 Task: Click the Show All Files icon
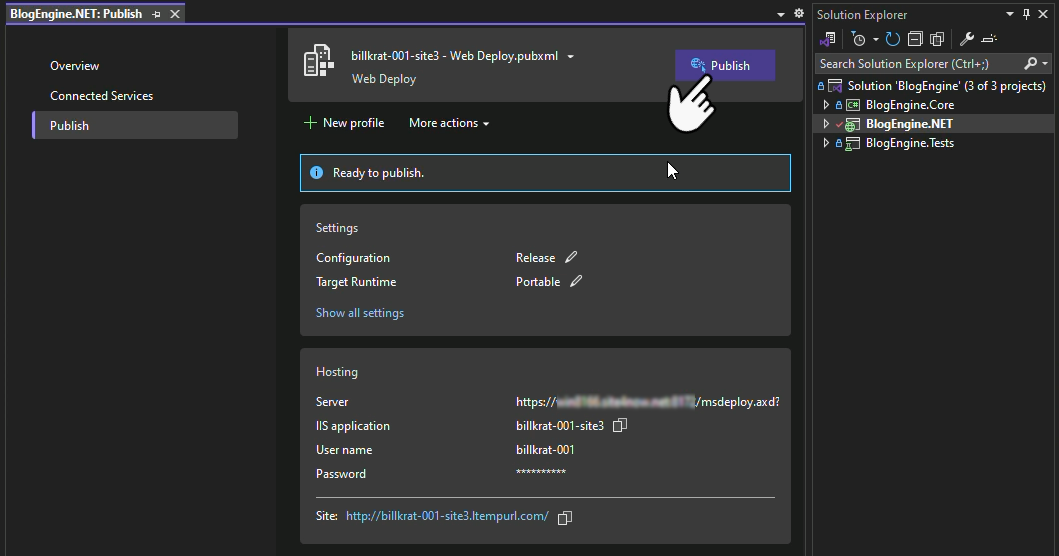coord(937,39)
